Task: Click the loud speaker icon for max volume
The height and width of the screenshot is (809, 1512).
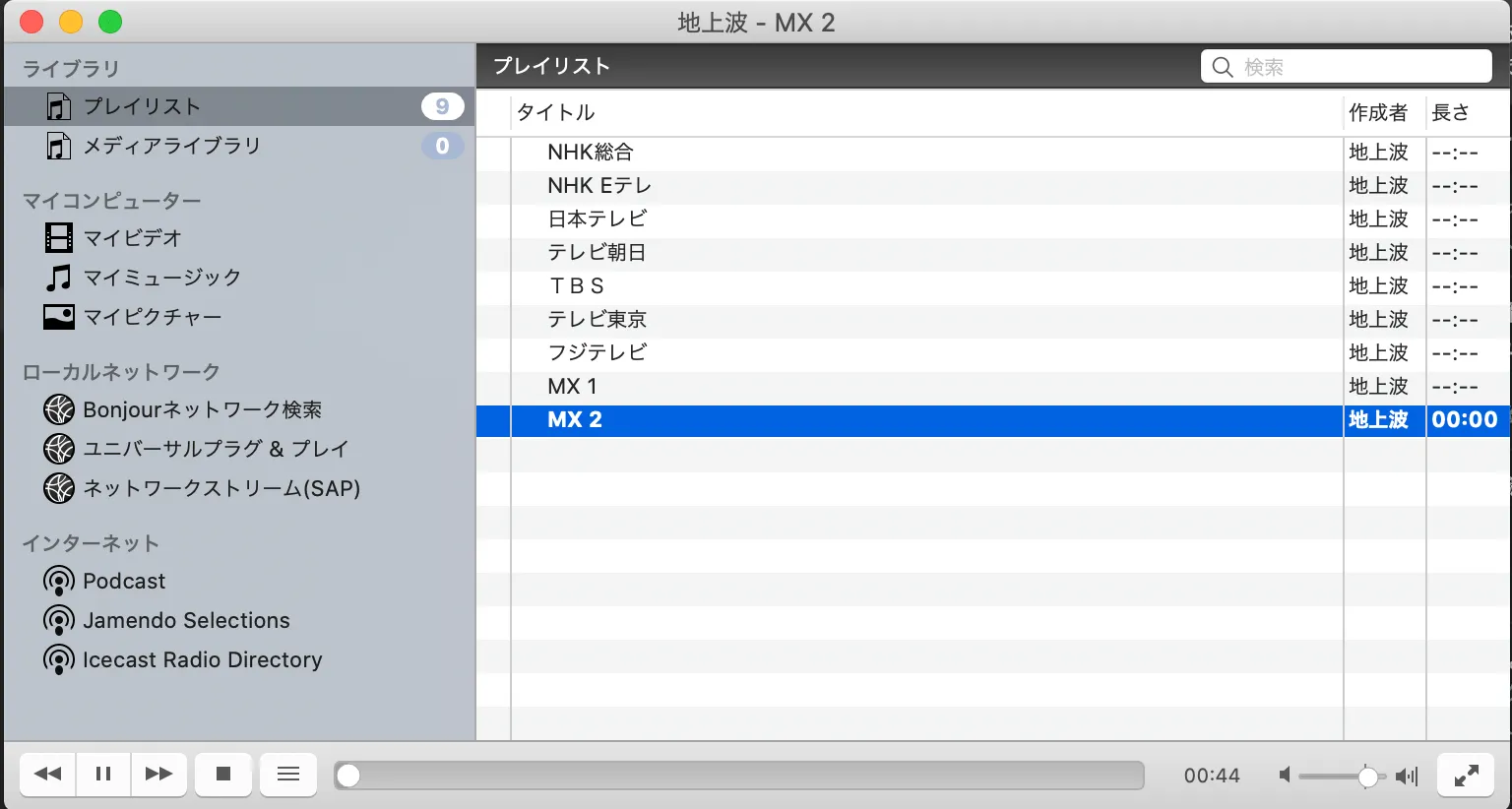Action: pyautogui.click(x=1408, y=777)
